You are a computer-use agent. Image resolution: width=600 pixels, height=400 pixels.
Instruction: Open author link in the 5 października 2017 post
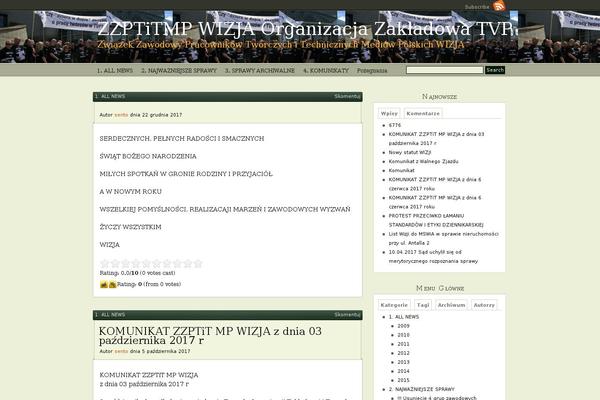tap(121, 351)
